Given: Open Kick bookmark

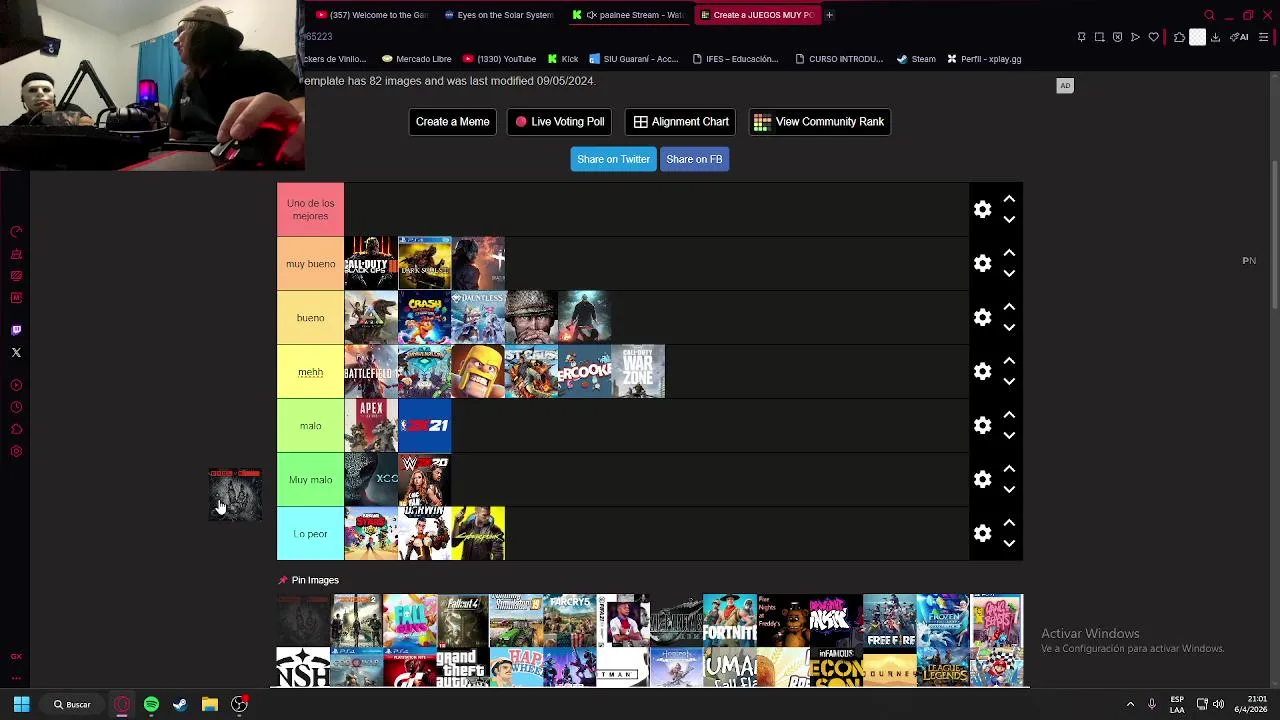Looking at the screenshot, I should coord(562,59).
